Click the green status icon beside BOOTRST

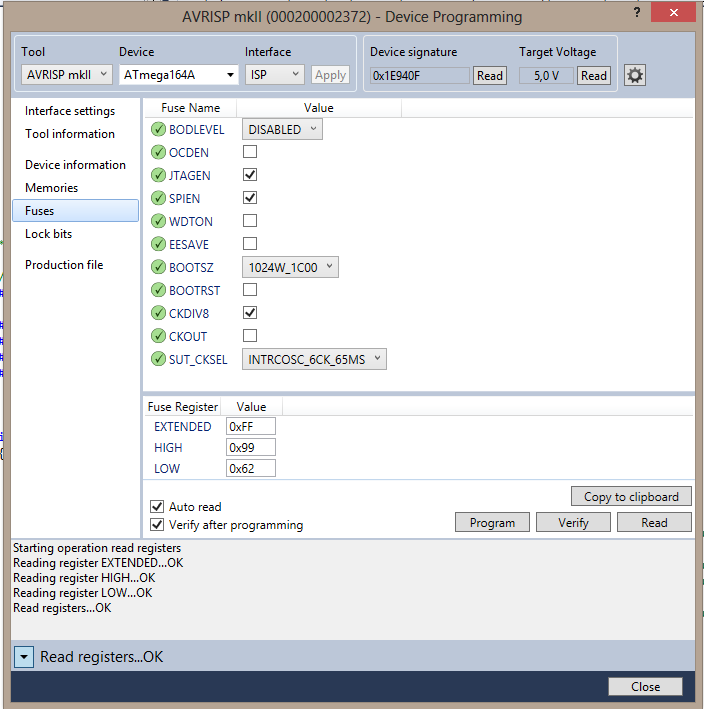(x=158, y=290)
